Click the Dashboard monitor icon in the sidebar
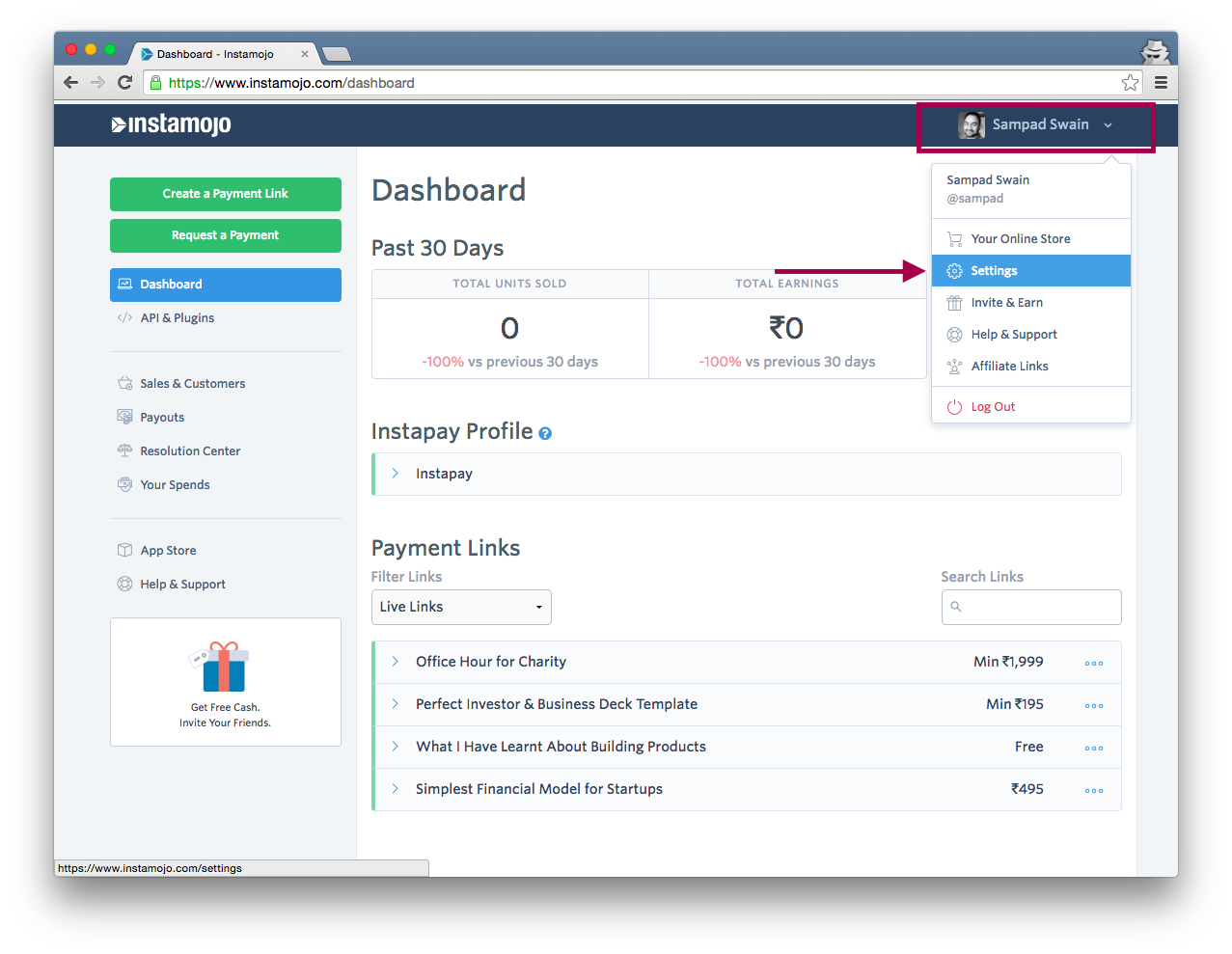The height and width of the screenshot is (954, 1232). coord(124,284)
